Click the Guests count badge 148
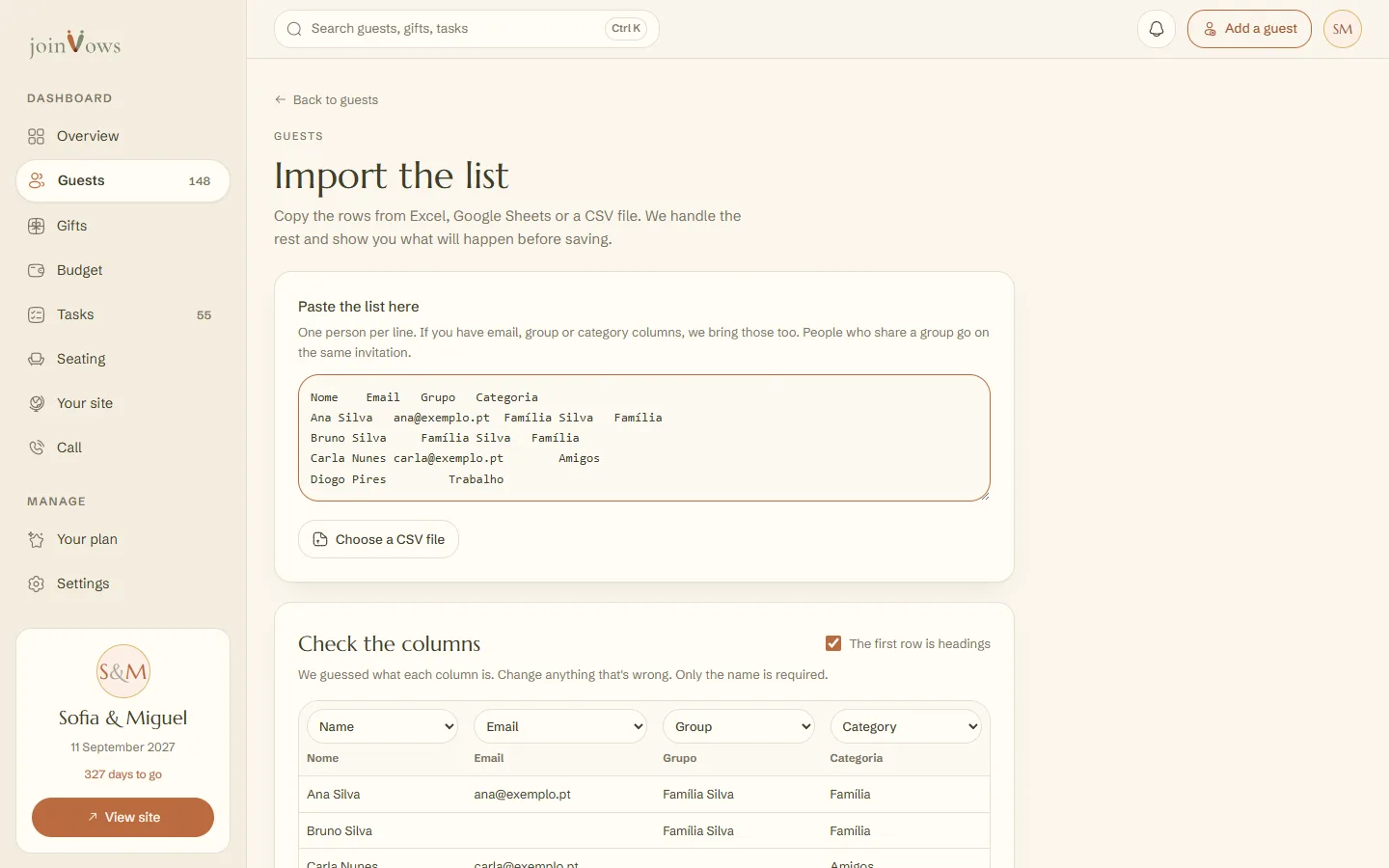The height and width of the screenshot is (868, 1389). [x=200, y=181]
